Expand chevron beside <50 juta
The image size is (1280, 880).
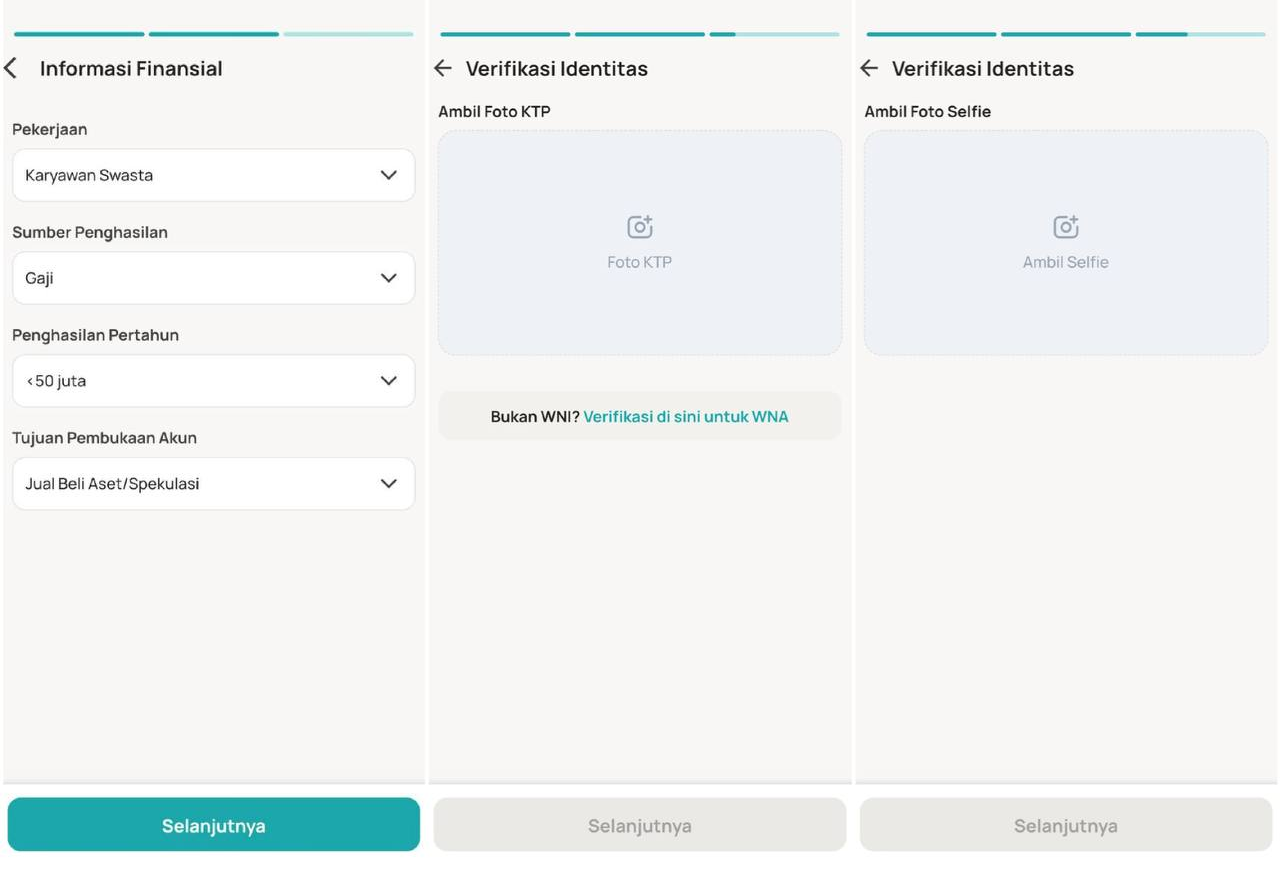point(389,381)
